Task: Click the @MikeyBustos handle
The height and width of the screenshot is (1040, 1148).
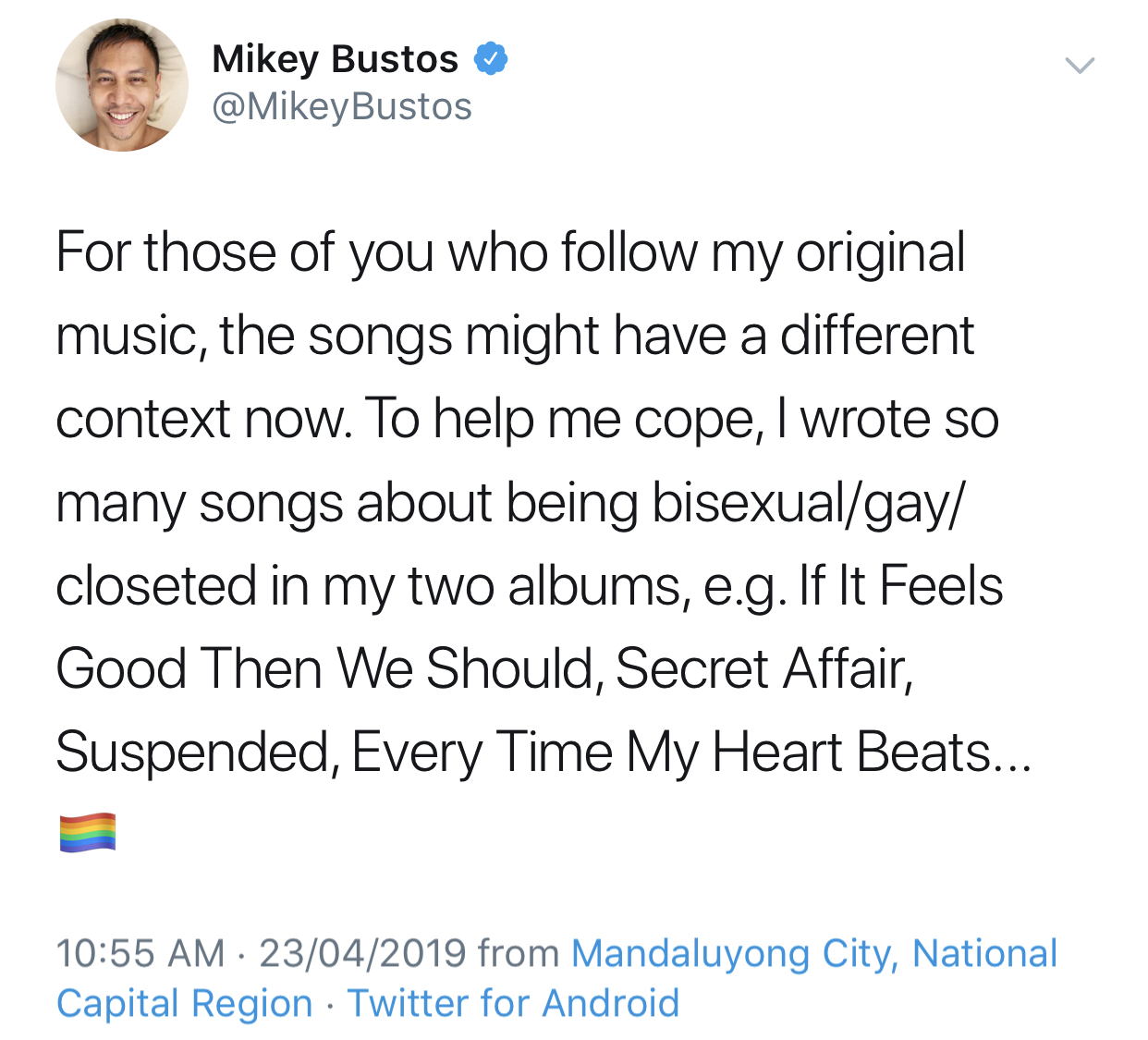Action: click(x=341, y=107)
